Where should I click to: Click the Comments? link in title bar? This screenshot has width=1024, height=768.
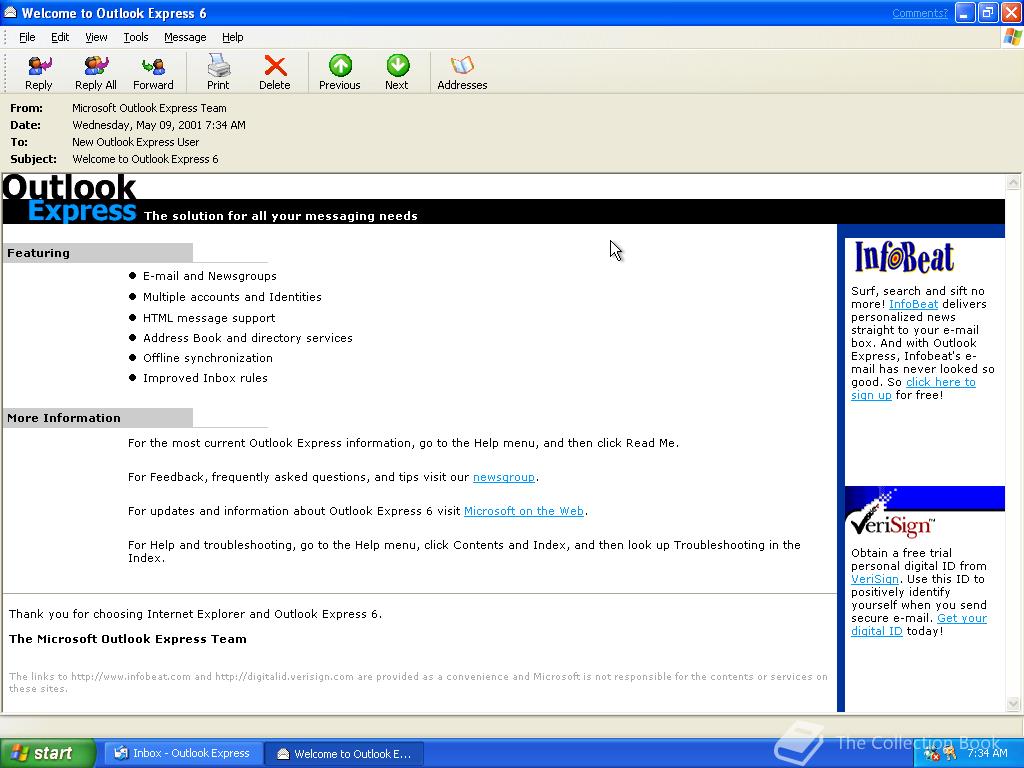tap(920, 13)
